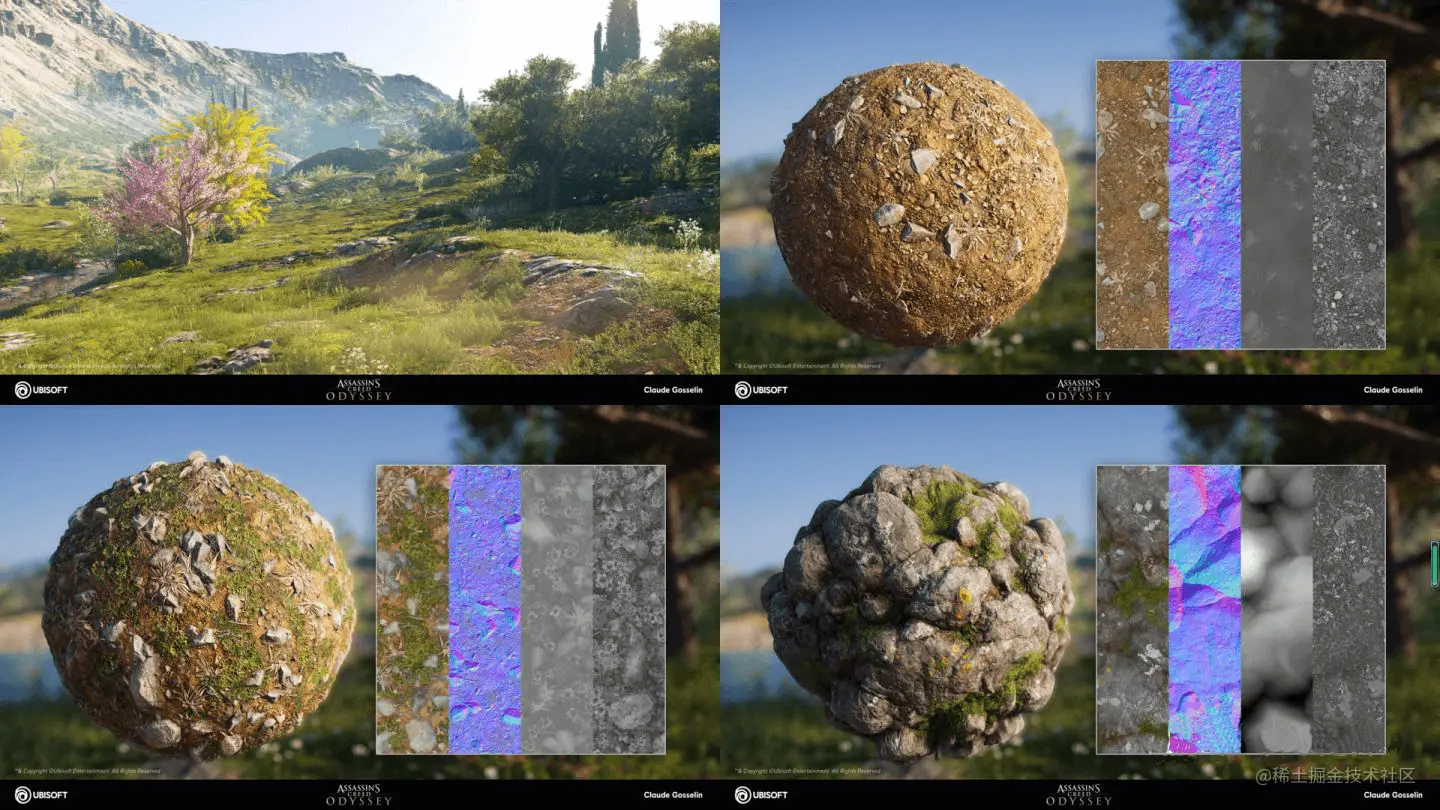Viewport: 1440px width, 810px height.
Task: Open the mossy pebble material's normal map strip
Action: [485, 609]
